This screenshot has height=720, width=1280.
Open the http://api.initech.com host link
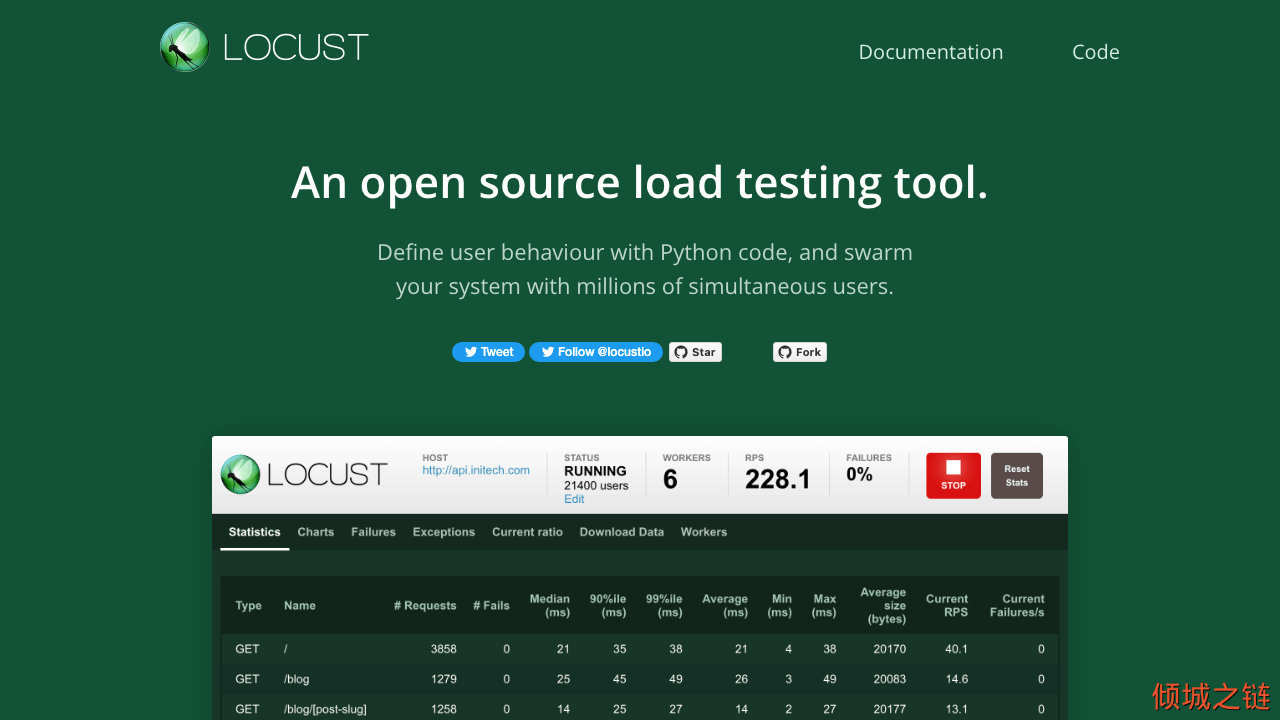click(476, 470)
